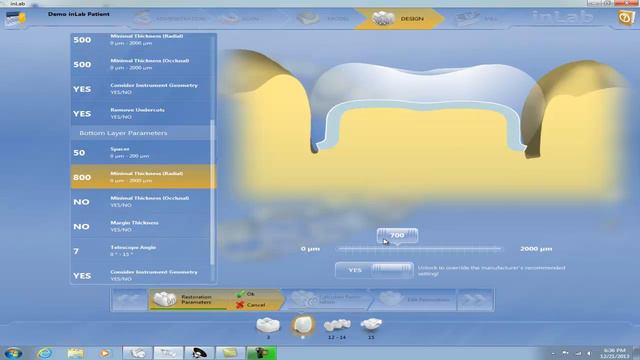Select the Telescope Angle 7 row
640x360 pixels.
click(140, 251)
